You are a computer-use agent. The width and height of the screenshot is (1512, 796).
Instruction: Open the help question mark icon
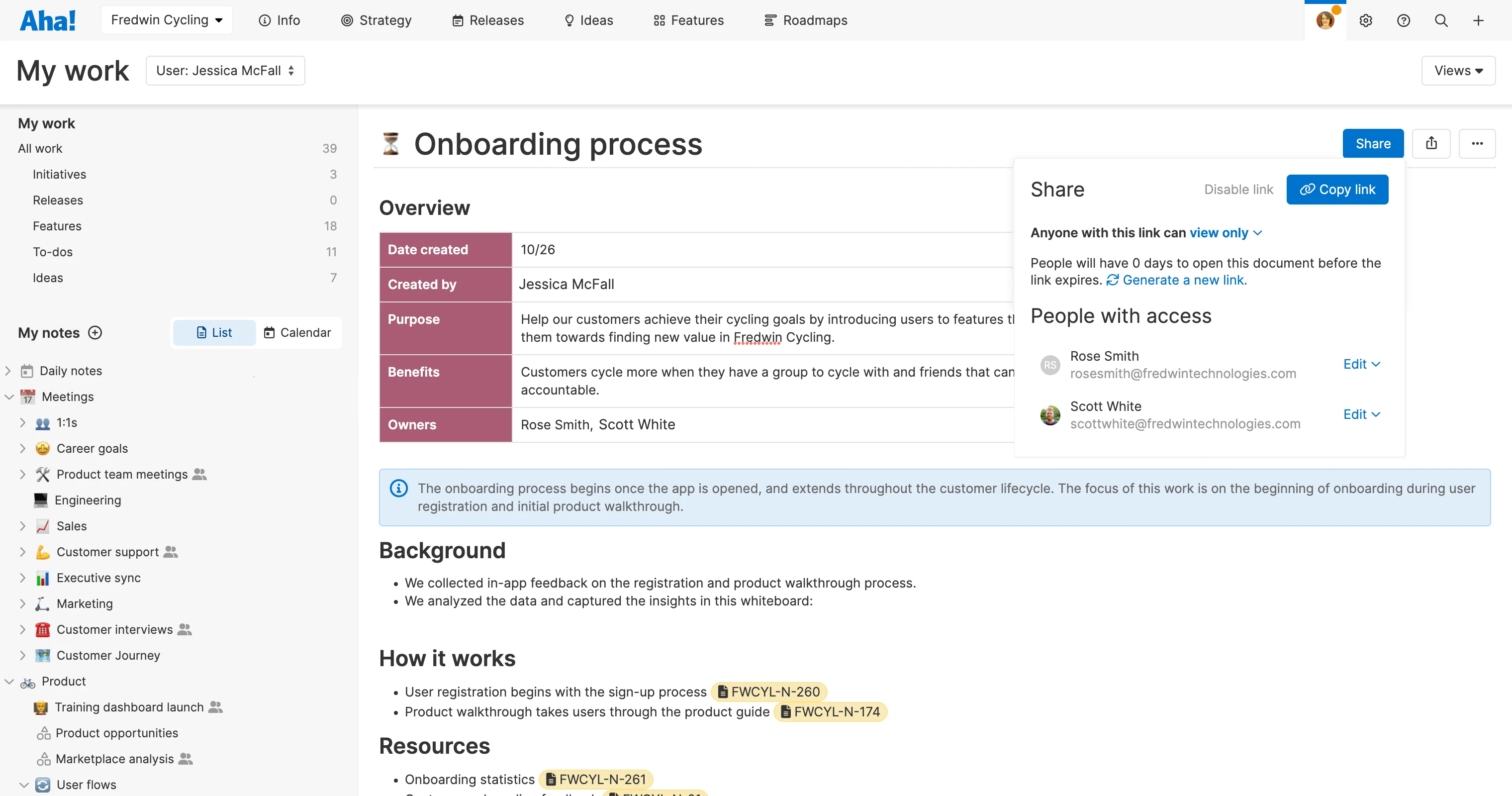[x=1403, y=20]
